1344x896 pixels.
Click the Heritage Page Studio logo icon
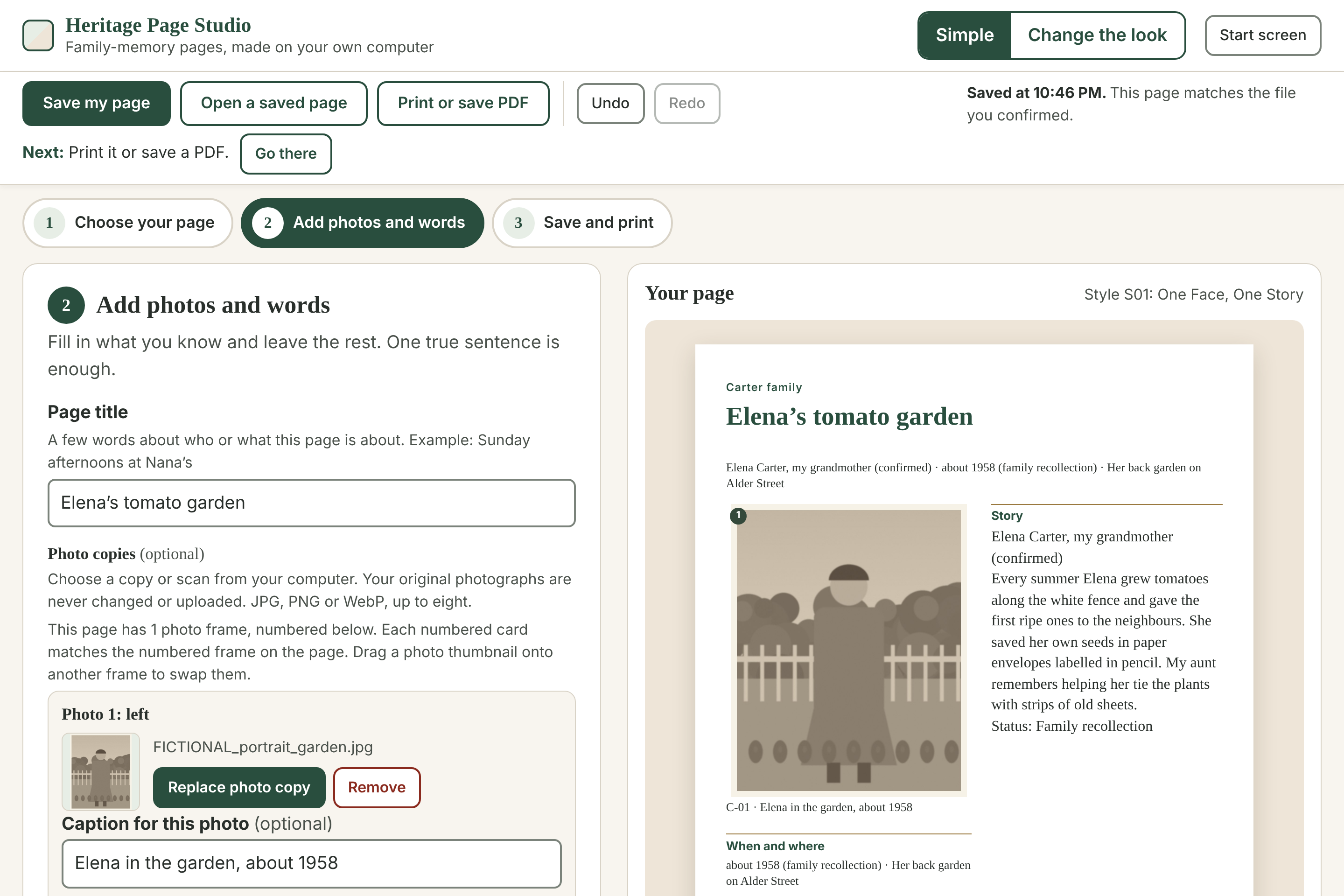38,35
